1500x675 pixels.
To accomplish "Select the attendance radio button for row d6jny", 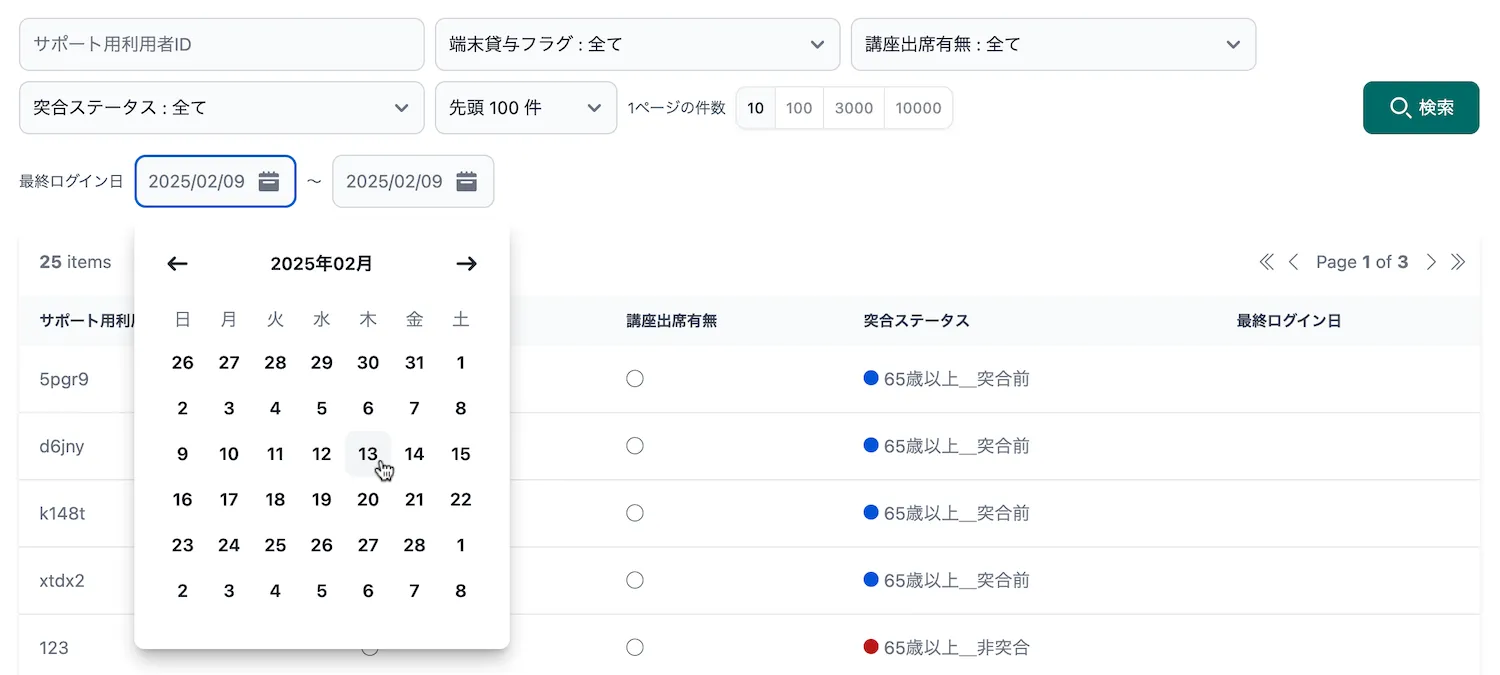I will click(635, 446).
